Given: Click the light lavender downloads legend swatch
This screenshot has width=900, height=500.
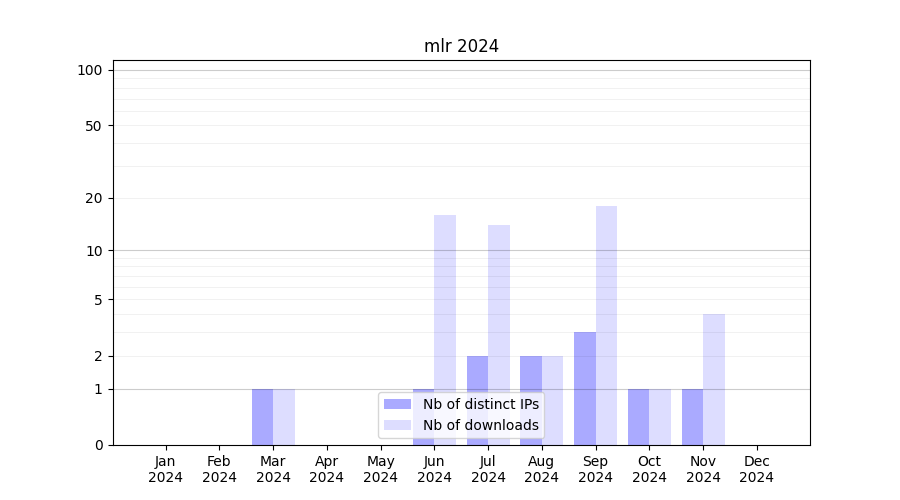Looking at the screenshot, I should 397,425.
